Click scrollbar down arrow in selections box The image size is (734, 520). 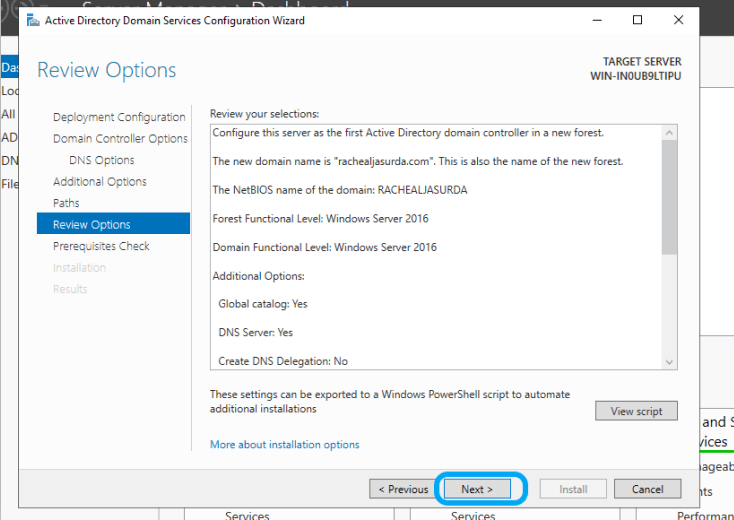669,362
